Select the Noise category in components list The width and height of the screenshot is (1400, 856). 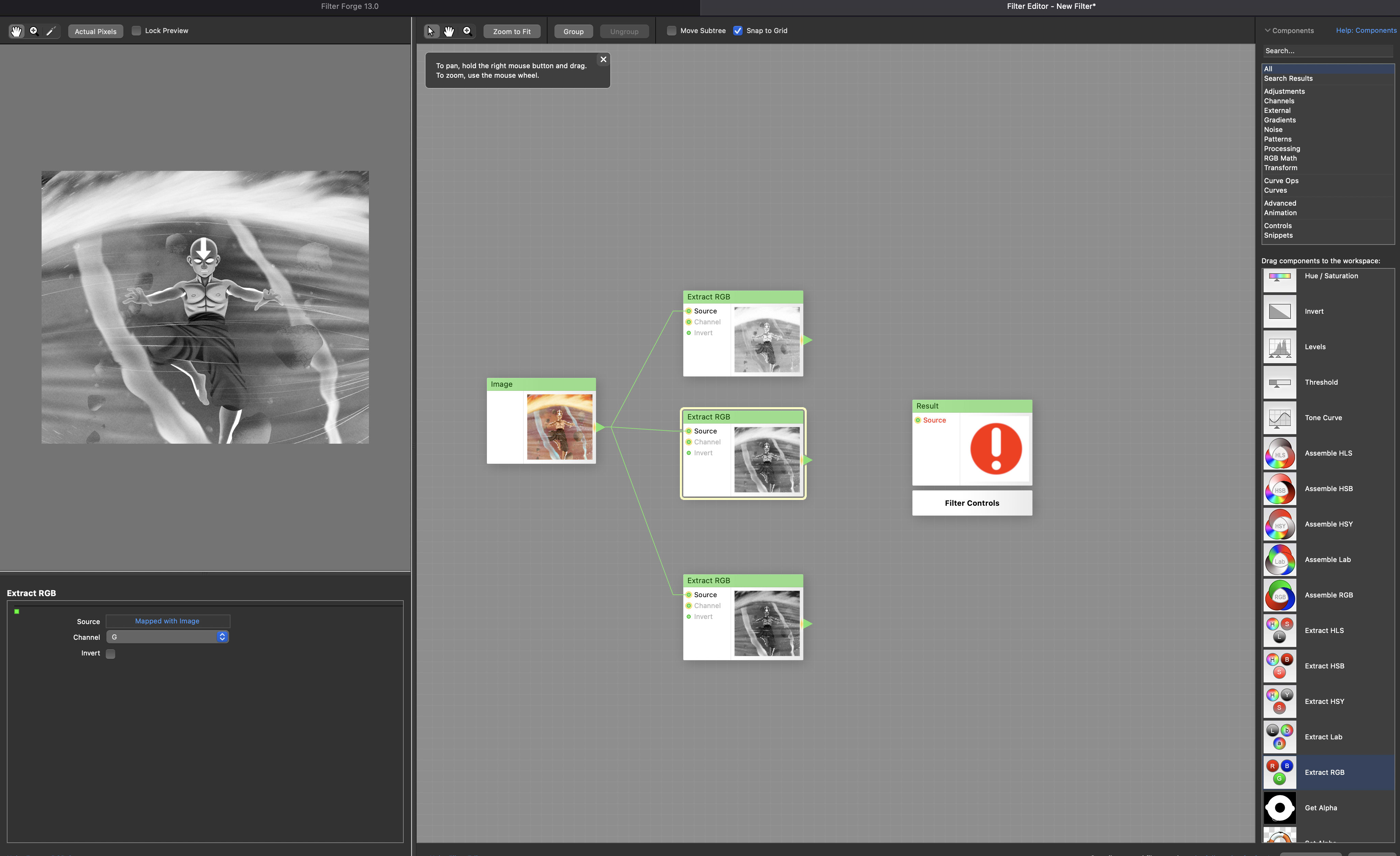pyautogui.click(x=1273, y=130)
